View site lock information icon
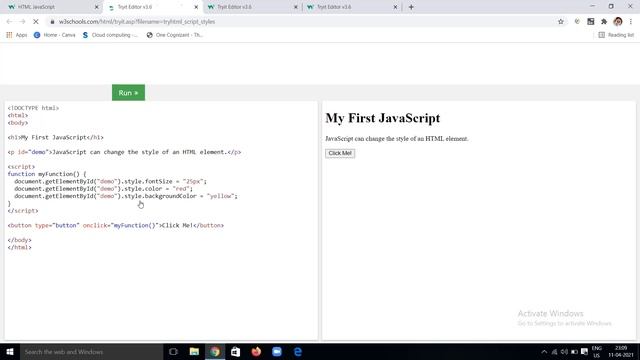This screenshot has width=640, height=360. pyautogui.click(x=52, y=22)
